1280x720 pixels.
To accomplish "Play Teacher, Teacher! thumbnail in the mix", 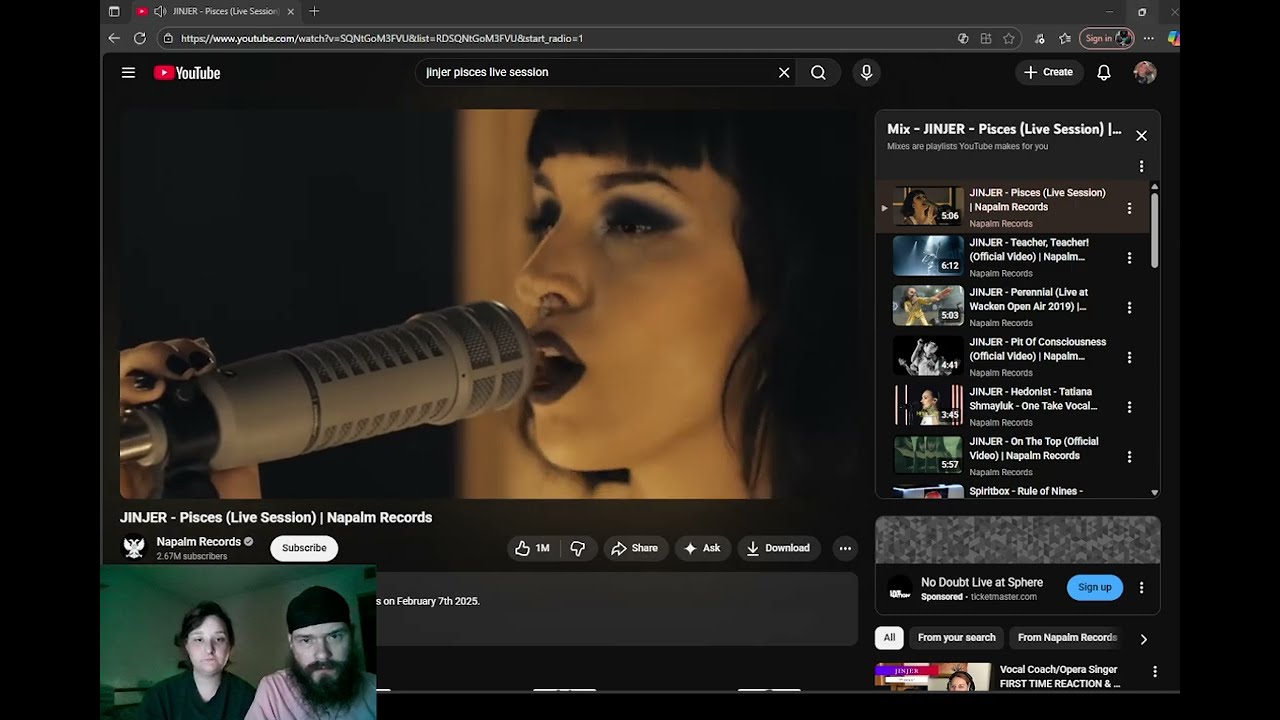I will 928,256.
